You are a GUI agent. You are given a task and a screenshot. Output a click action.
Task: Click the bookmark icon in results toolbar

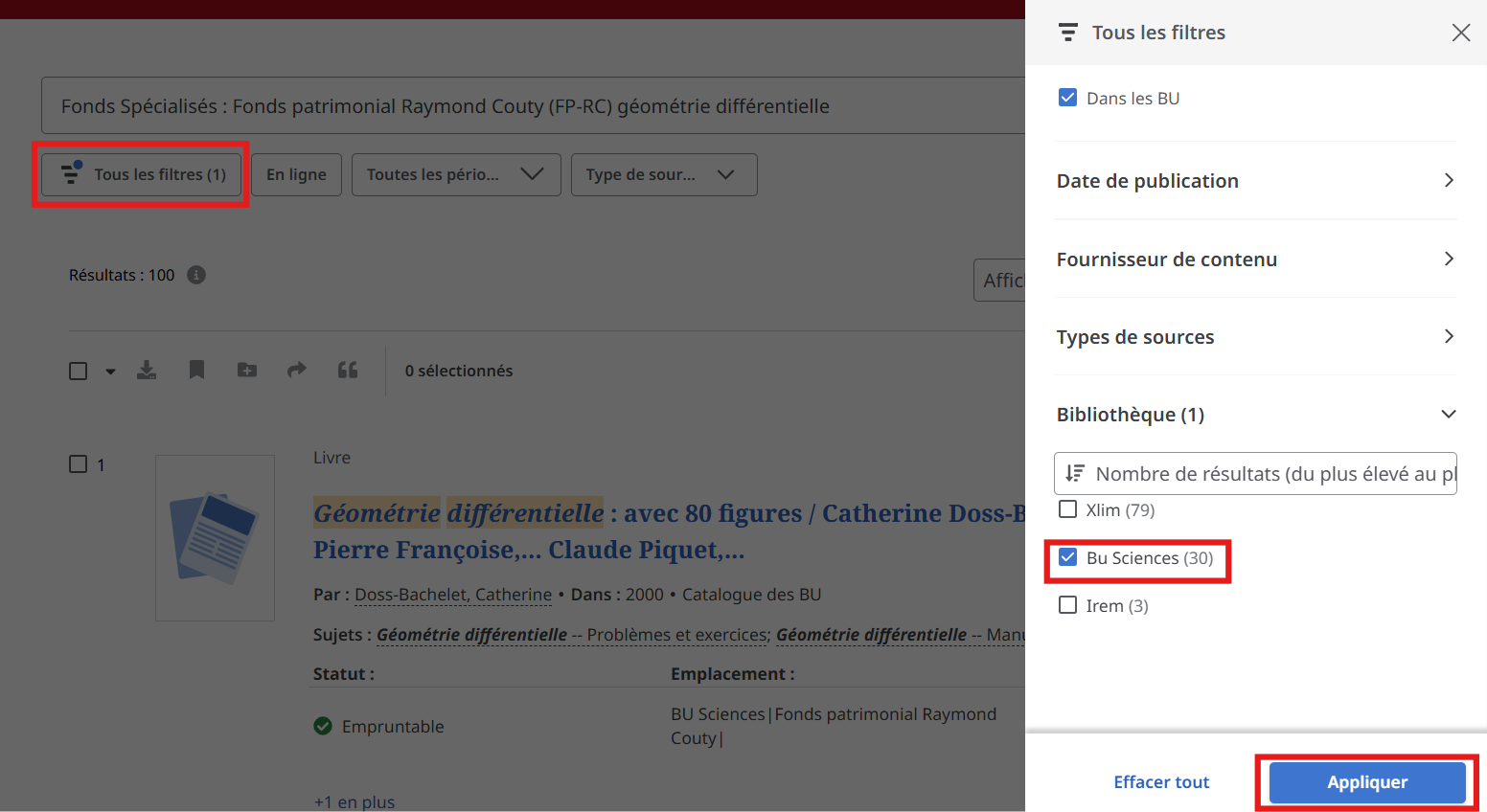point(196,371)
